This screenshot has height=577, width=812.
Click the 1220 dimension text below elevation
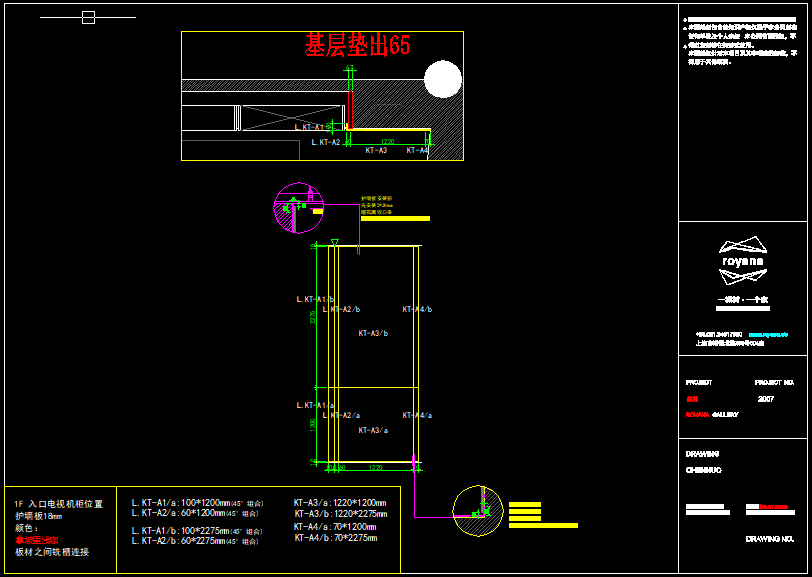click(376, 467)
